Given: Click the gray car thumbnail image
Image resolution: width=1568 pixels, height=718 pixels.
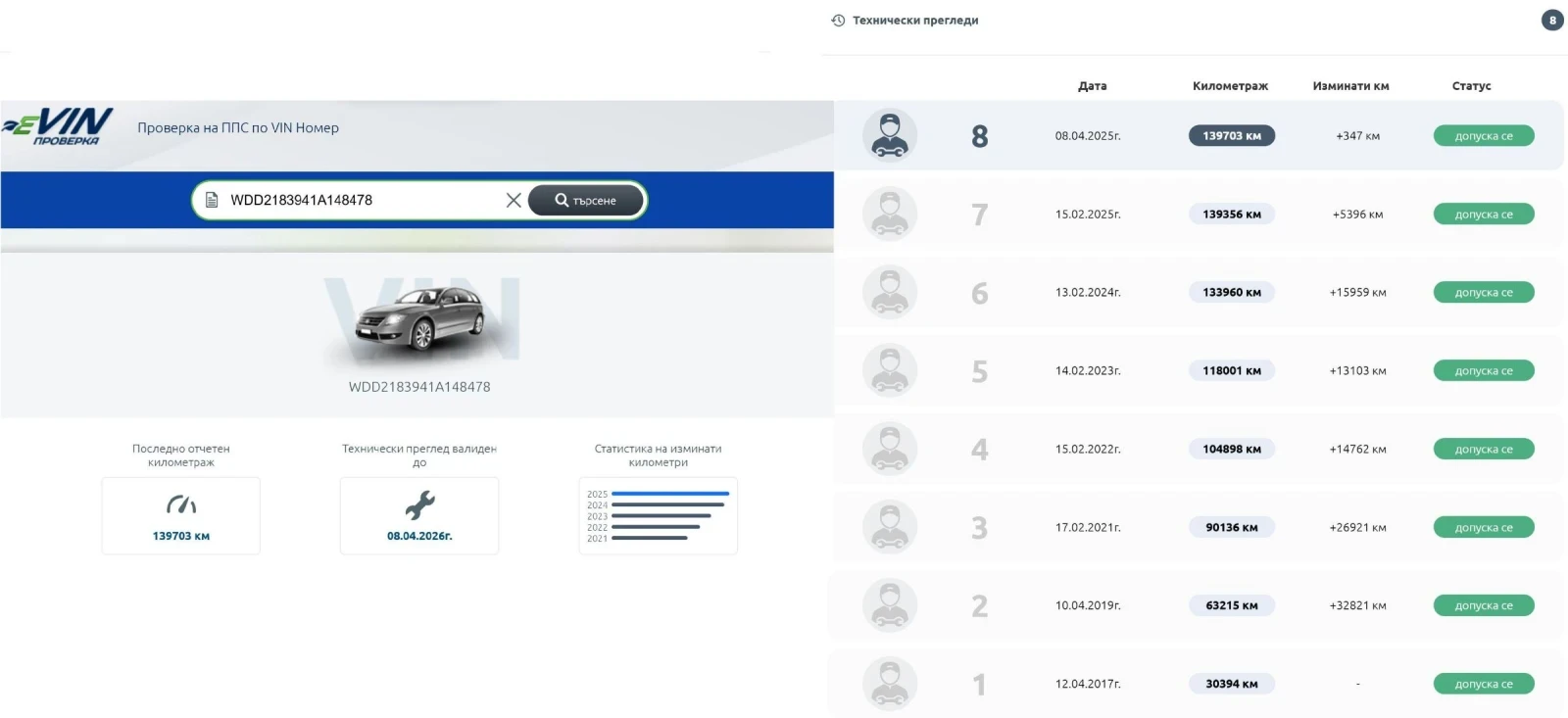Looking at the screenshot, I should click(419, 321).
